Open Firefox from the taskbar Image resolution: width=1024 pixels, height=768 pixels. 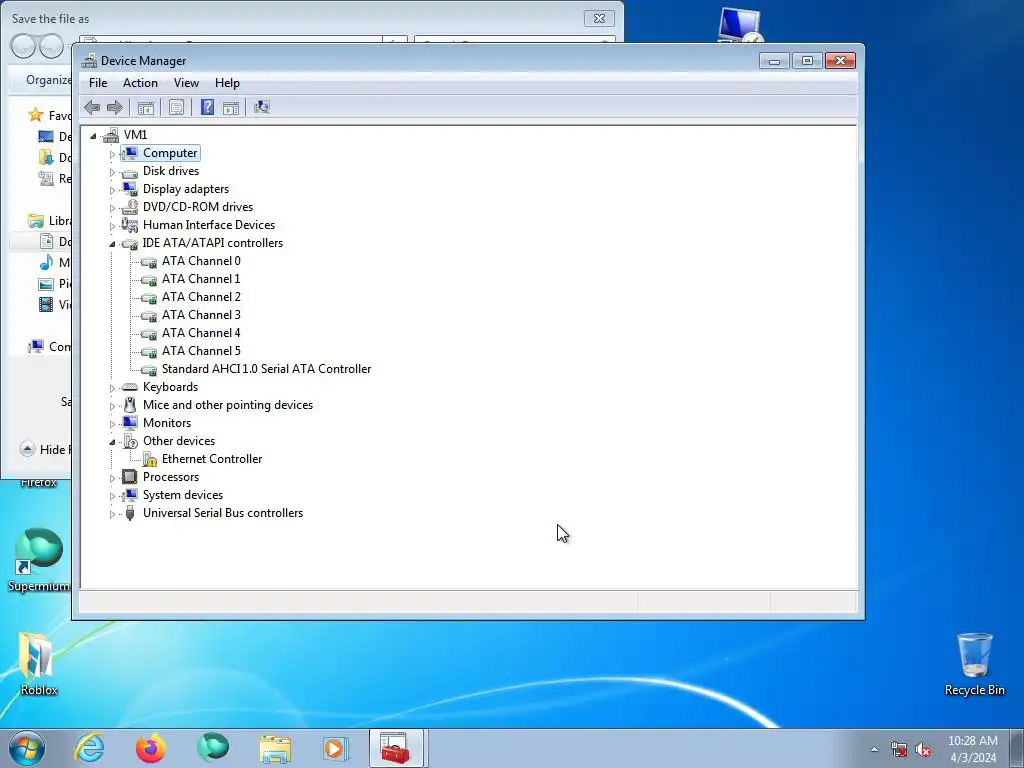click(x=151, y=748)
